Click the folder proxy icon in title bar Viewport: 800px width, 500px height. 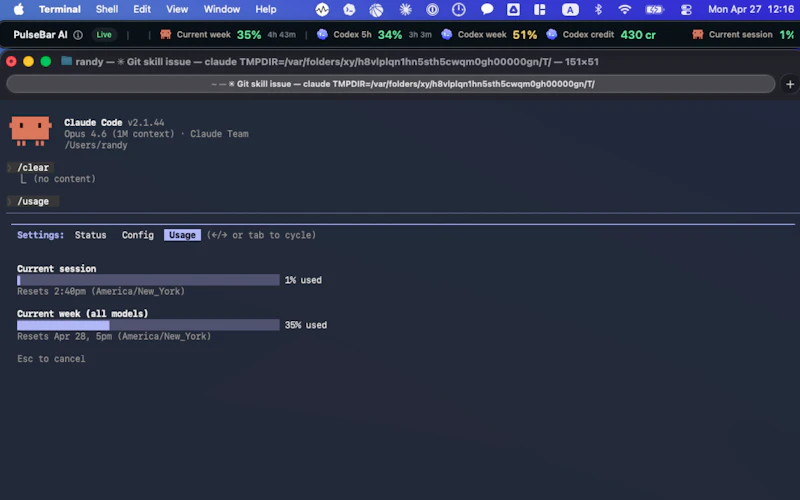tap(66, 61)
